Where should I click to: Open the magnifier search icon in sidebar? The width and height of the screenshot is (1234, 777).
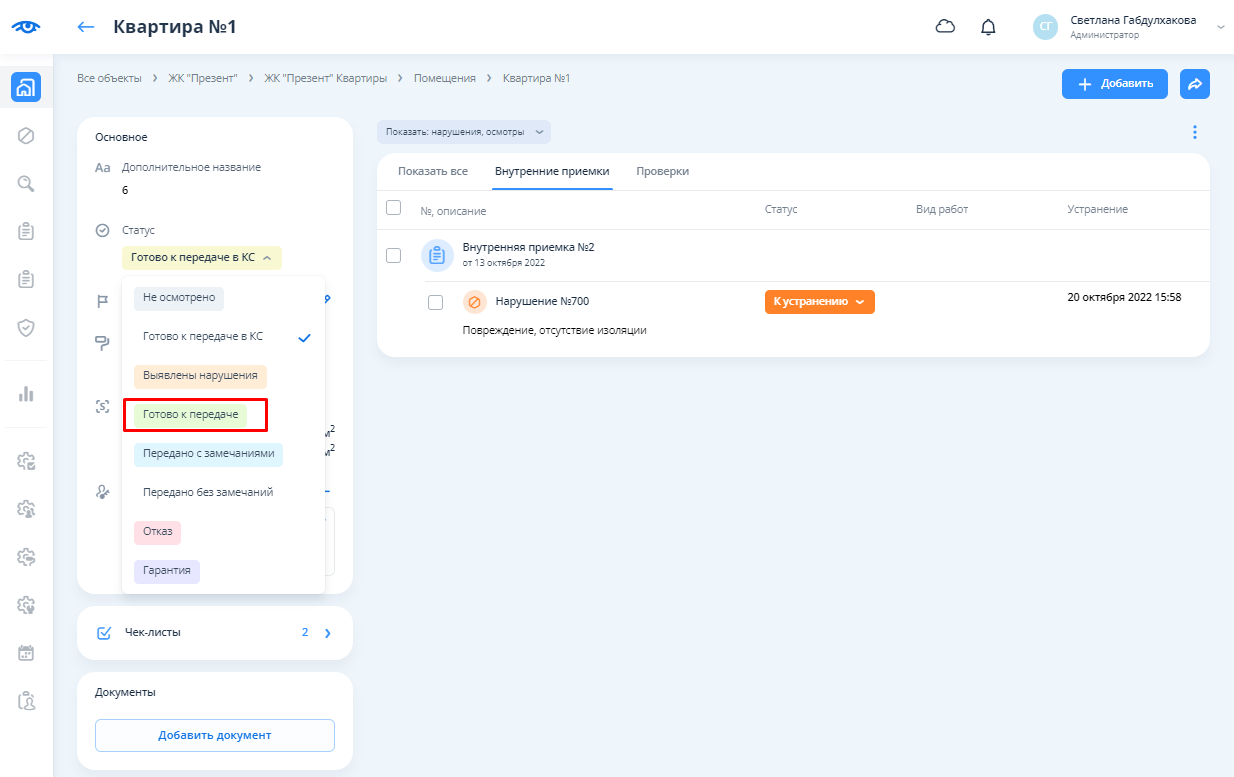coord(27,183)
